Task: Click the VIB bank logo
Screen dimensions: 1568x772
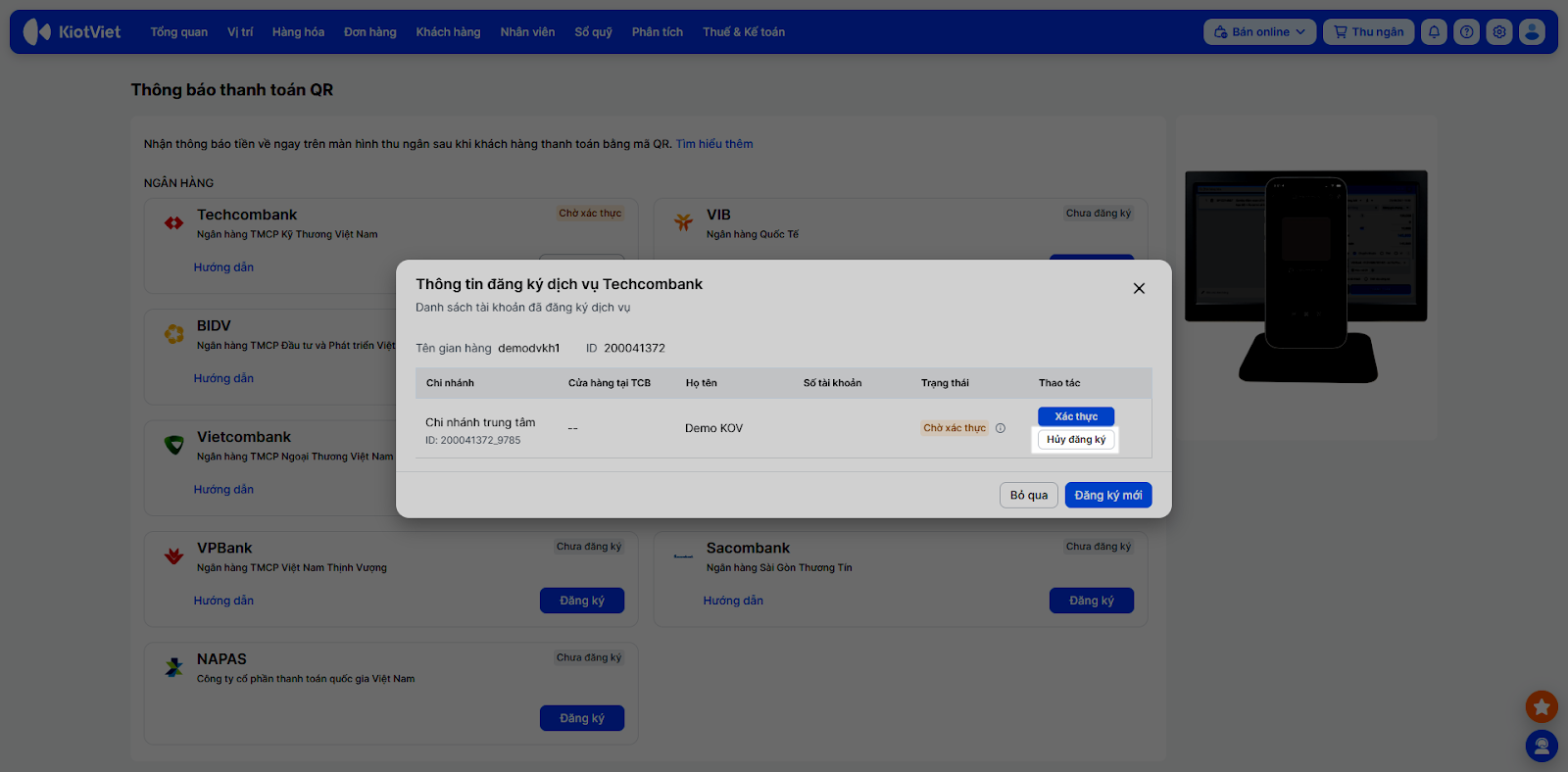Action: pos(683,222)
